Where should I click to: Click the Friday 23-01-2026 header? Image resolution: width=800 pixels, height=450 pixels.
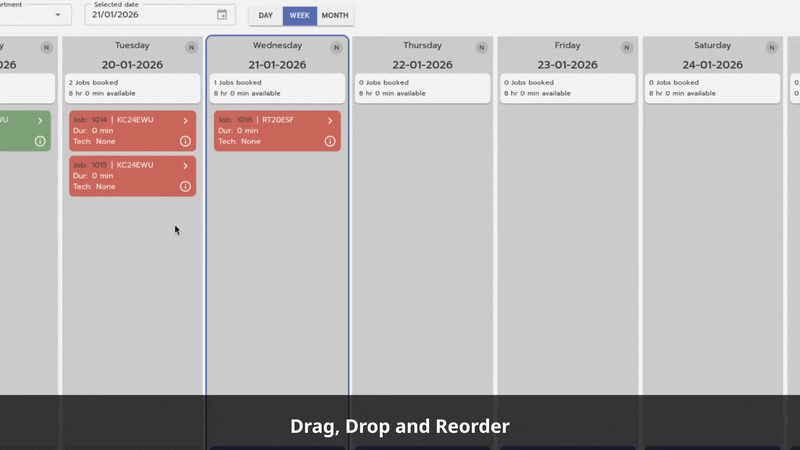click(567, 55)
